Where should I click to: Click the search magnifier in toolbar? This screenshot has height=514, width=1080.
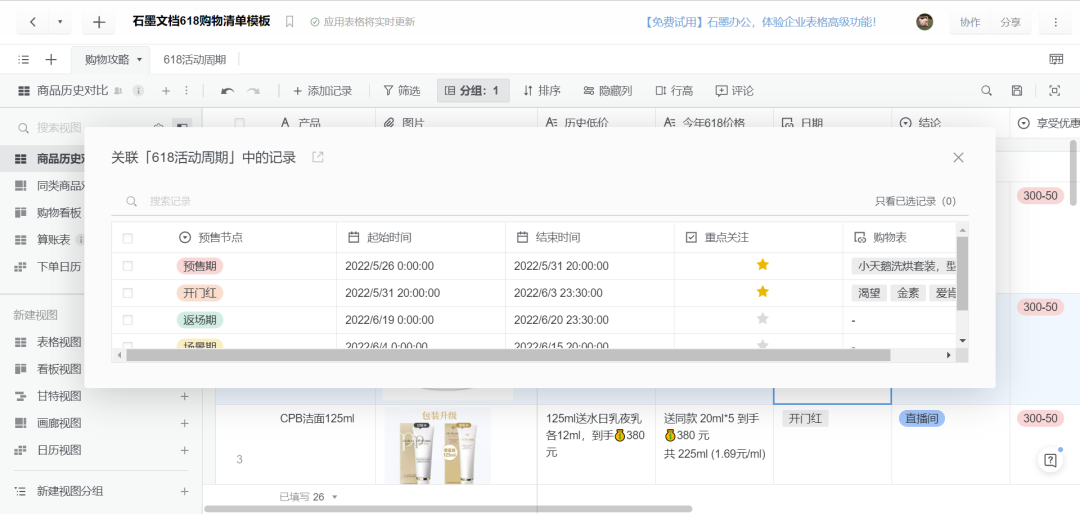point(986,91)
